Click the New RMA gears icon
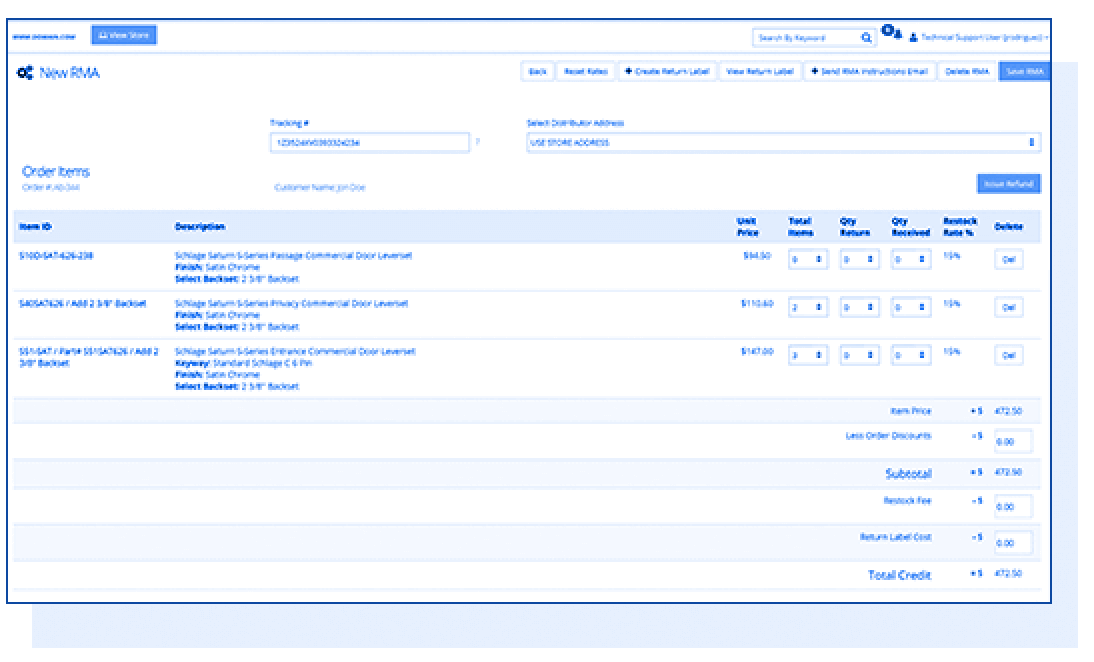 pos(25,73)
